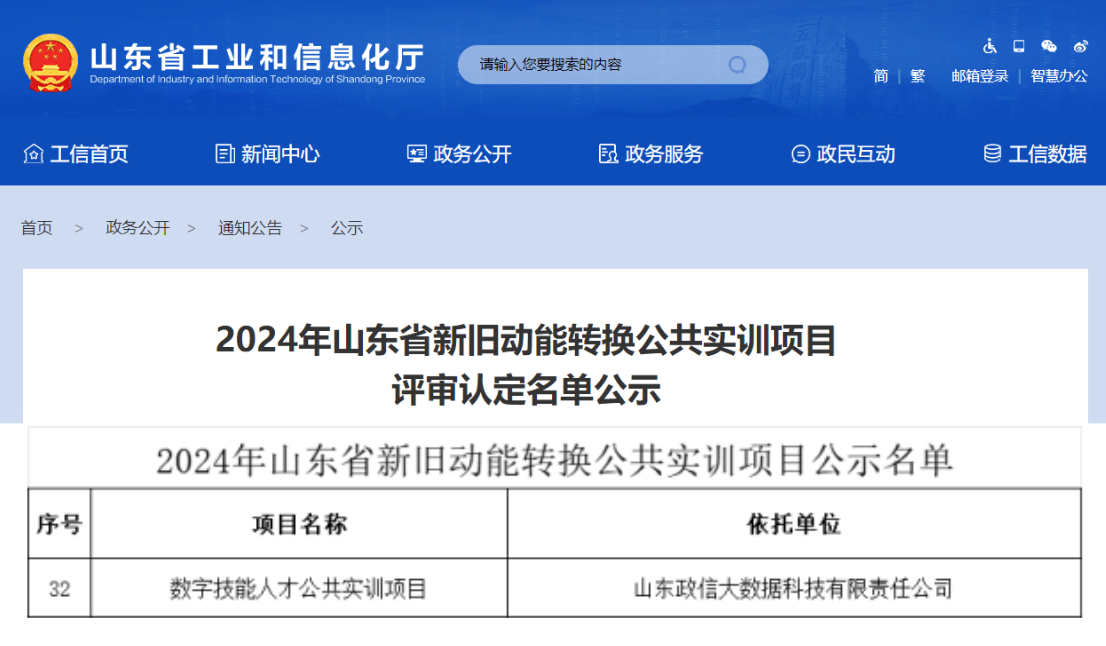This screenshot has width=1106, height=646.
Task: Open the Weibo icon
Action: pyautogui.click(x=1081, y=47)
